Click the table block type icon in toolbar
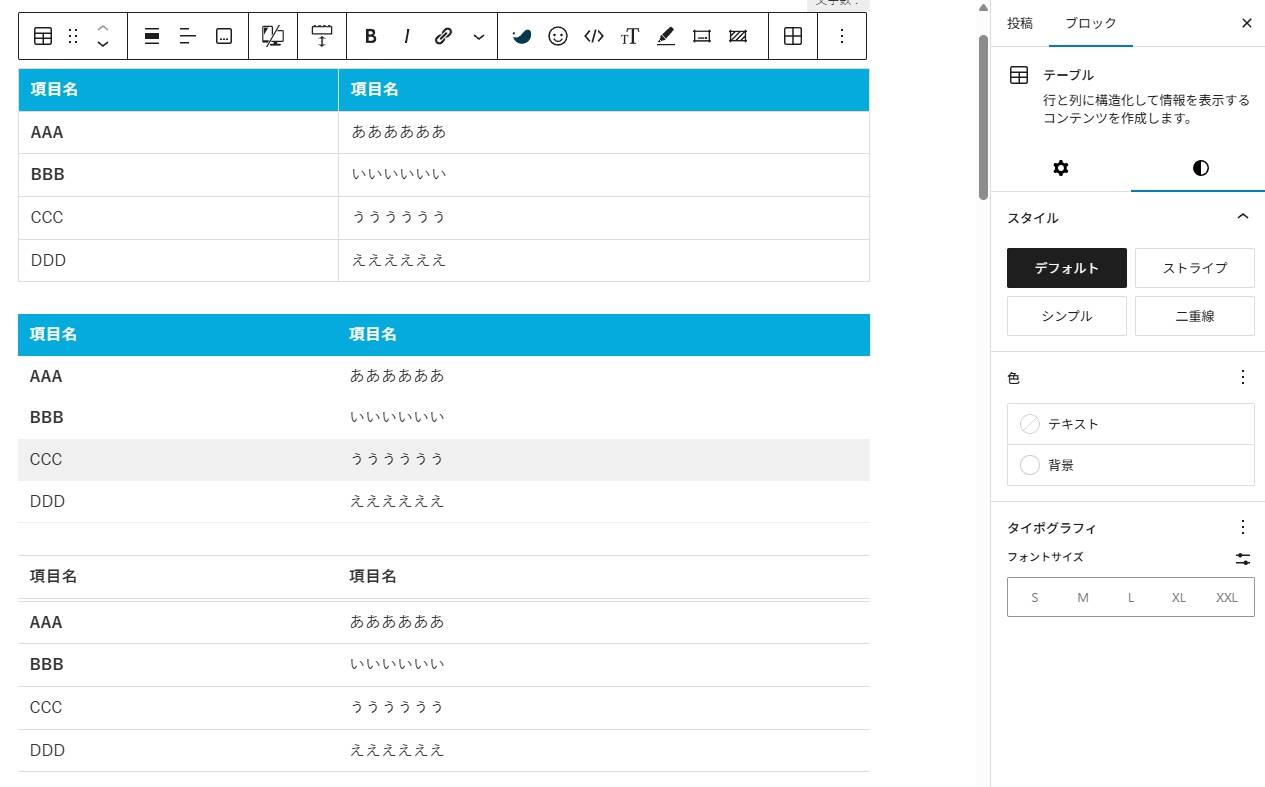Image resolution: width=1265 pixels, height=787 pixels. [x=43, y=36]
